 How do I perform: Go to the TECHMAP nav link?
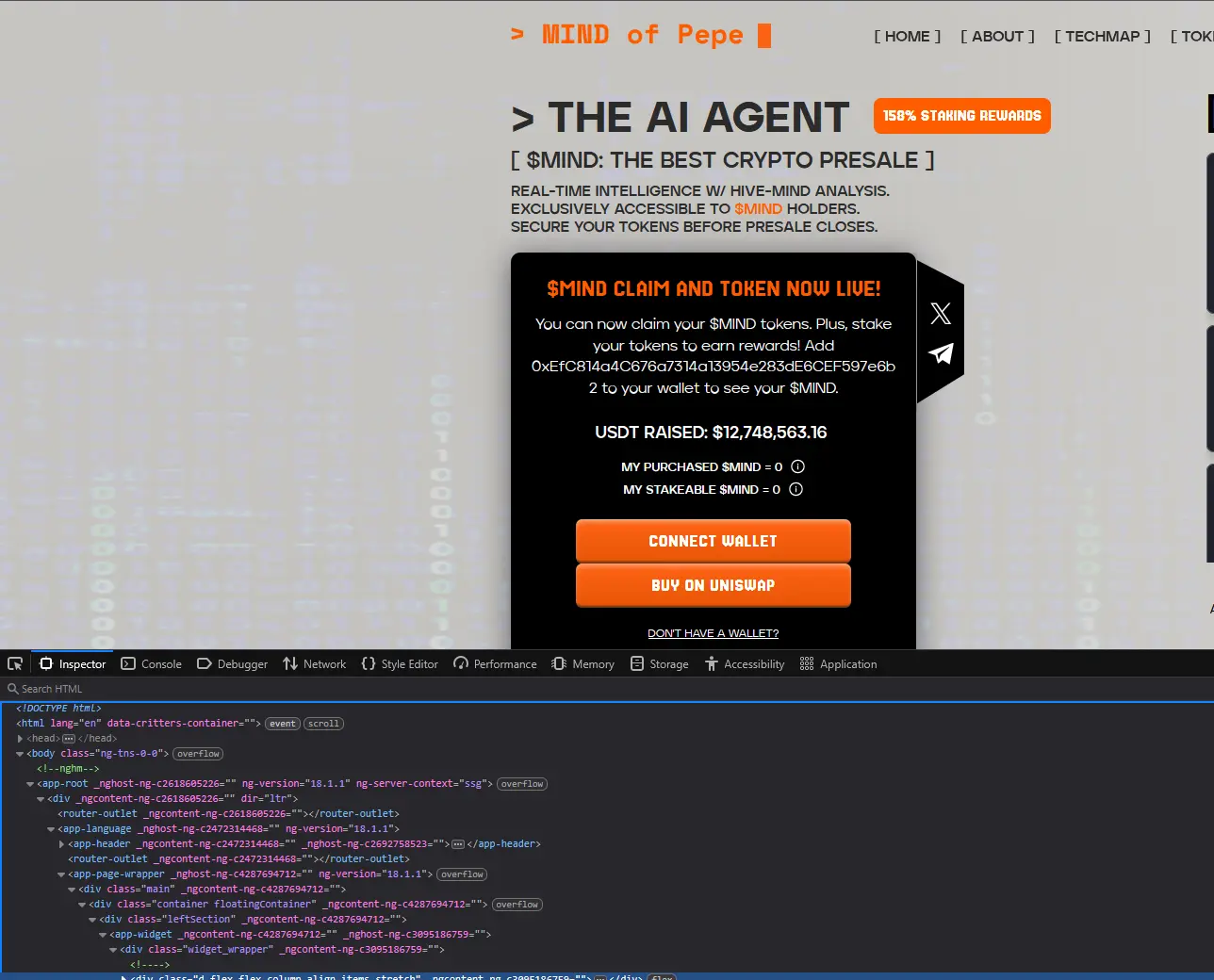point(1103,36)
